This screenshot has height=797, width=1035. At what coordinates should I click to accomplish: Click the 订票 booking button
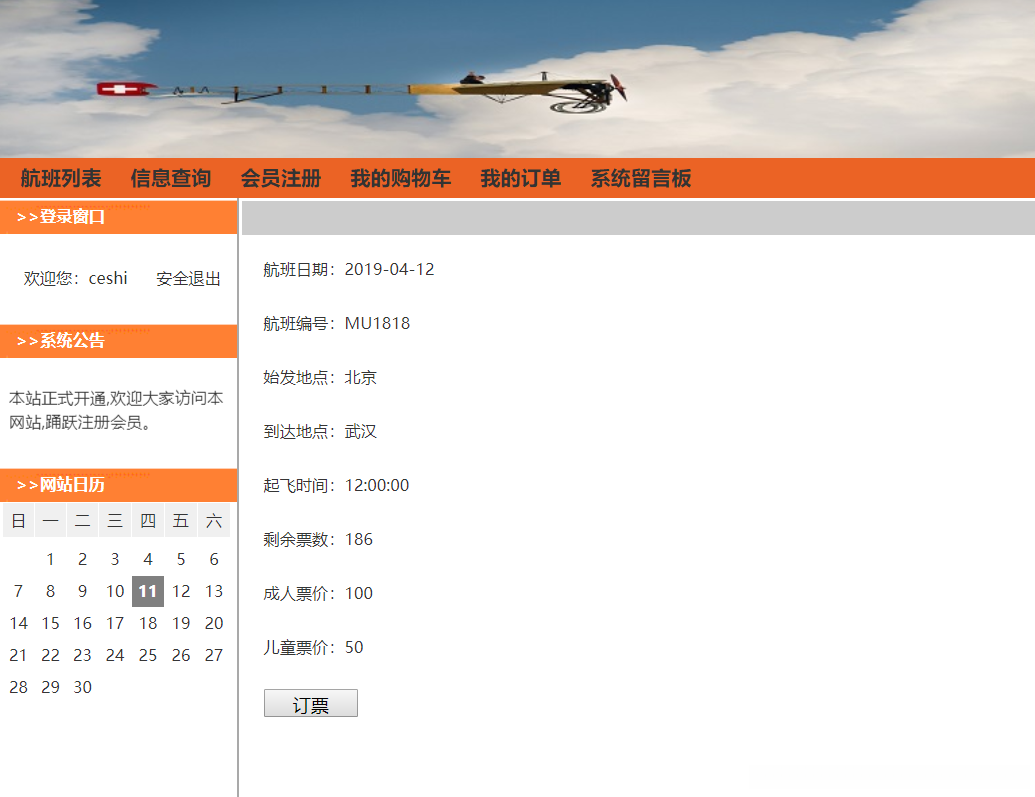pyautogui.click(x=311, y=703)
